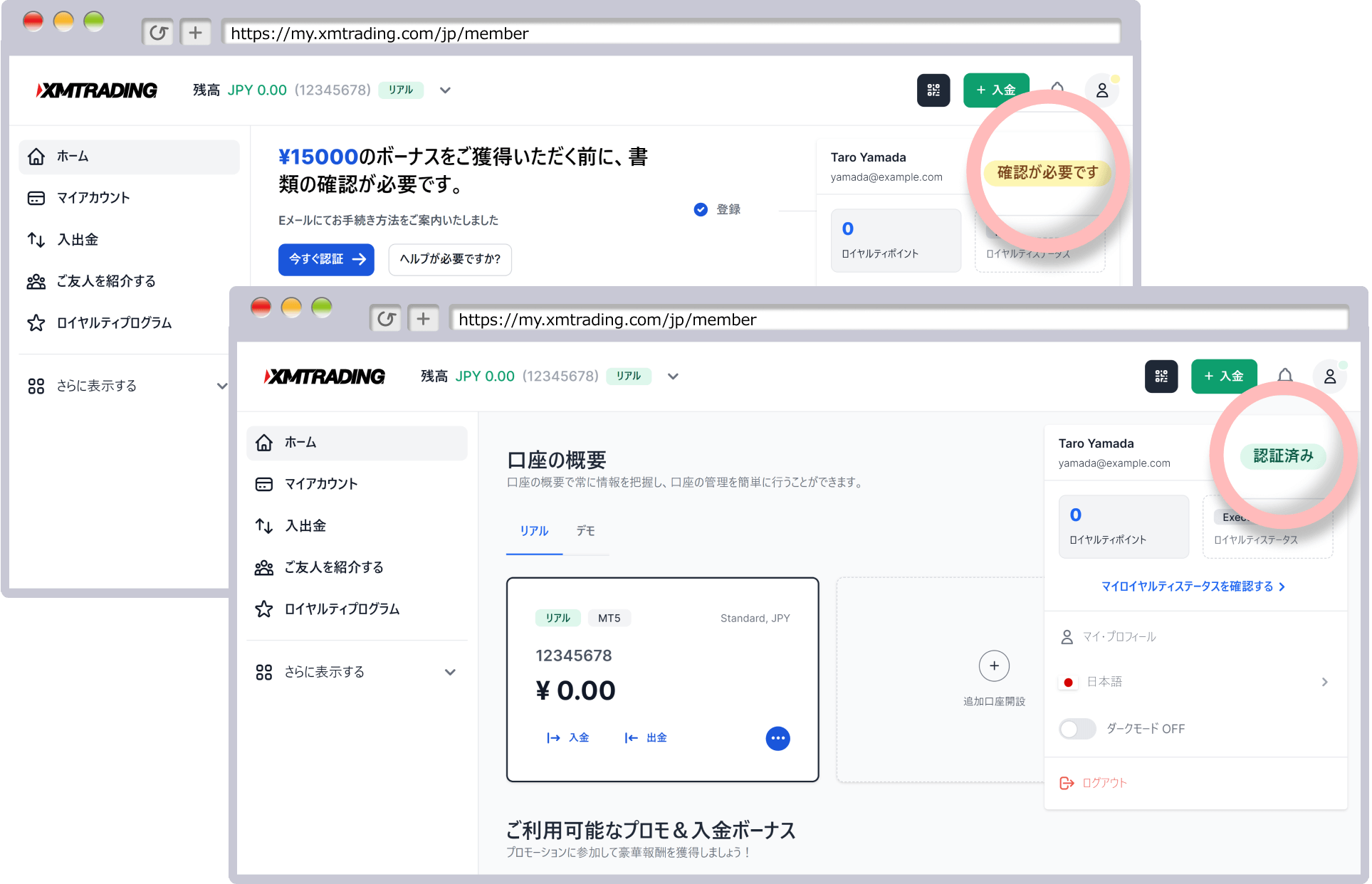Click 口座の概要 heading
1372x884 pixels.
556,461
